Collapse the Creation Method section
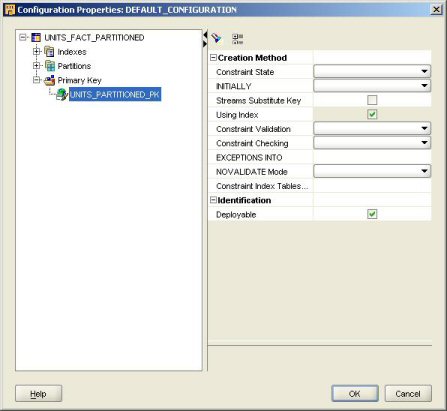Screen dimensions: 447x411 coord(213,58)
